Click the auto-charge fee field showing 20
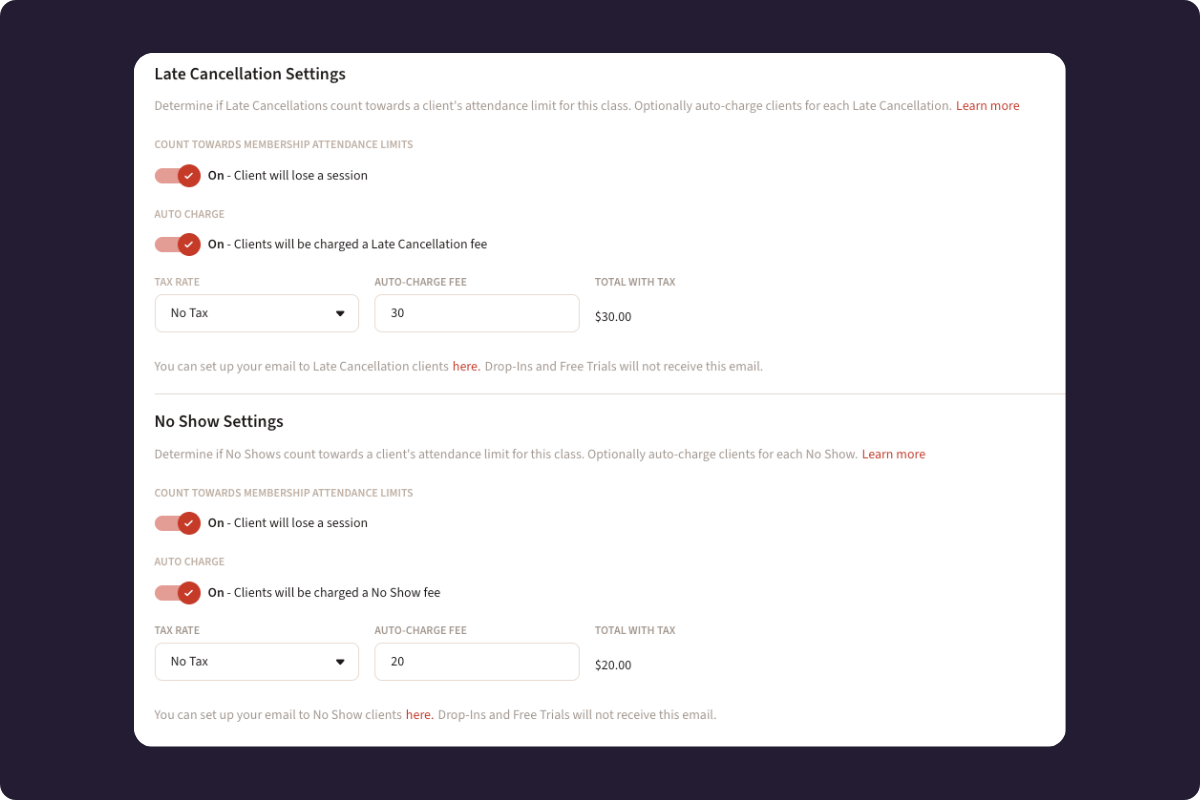1200x800 pixels. point(476,662)
